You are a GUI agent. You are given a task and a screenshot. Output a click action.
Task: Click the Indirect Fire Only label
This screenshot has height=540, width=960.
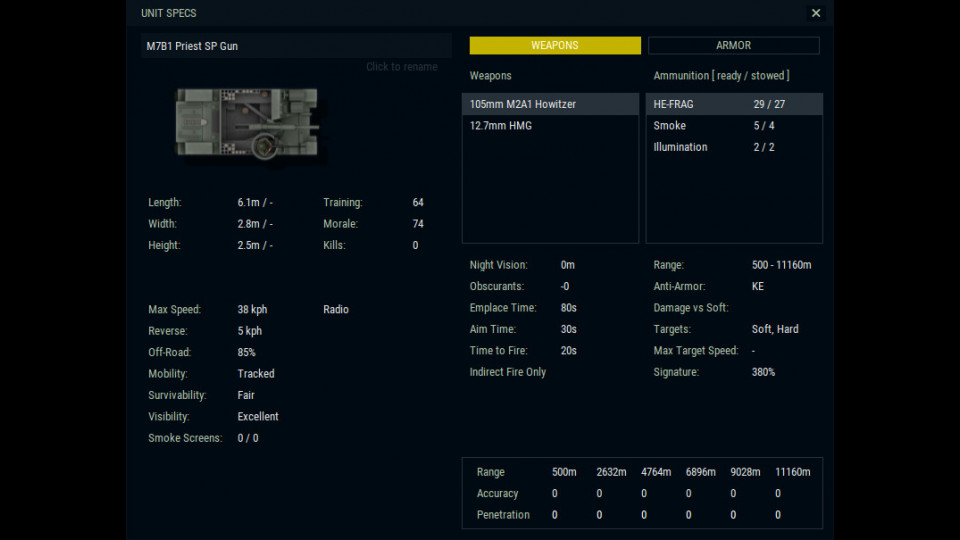pyautogui.click(x=508, y=372)
